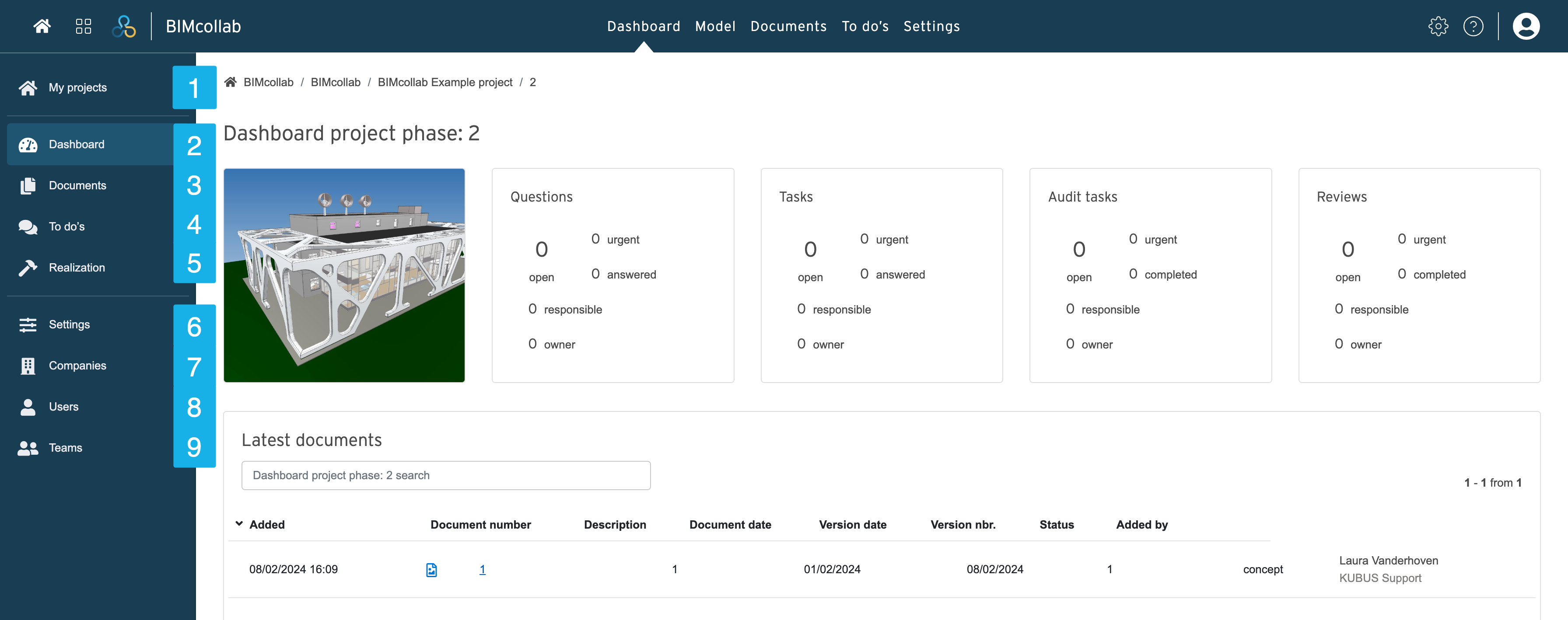Open Realization label in the sidebar
Screen dimensions: 1568x620
[77, 268]
